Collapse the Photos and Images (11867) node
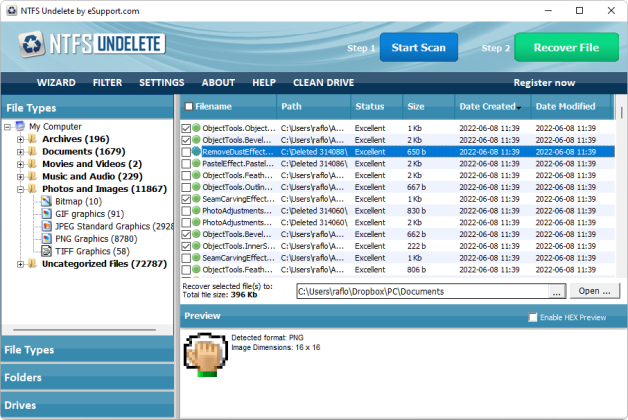The width and height of the screenshot is (628, 420). tap(20, 189)
